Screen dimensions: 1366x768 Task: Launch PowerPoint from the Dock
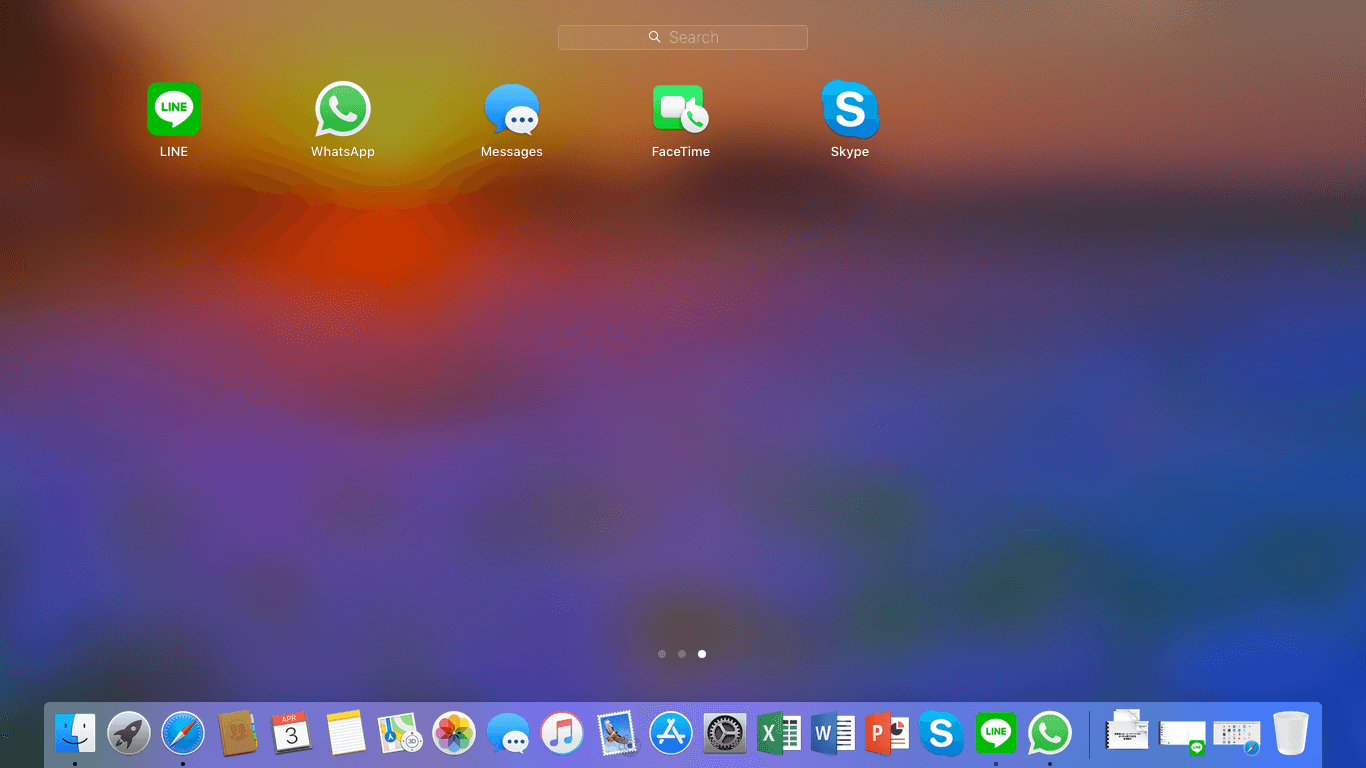pyautogui.click(x=887, y=733)
